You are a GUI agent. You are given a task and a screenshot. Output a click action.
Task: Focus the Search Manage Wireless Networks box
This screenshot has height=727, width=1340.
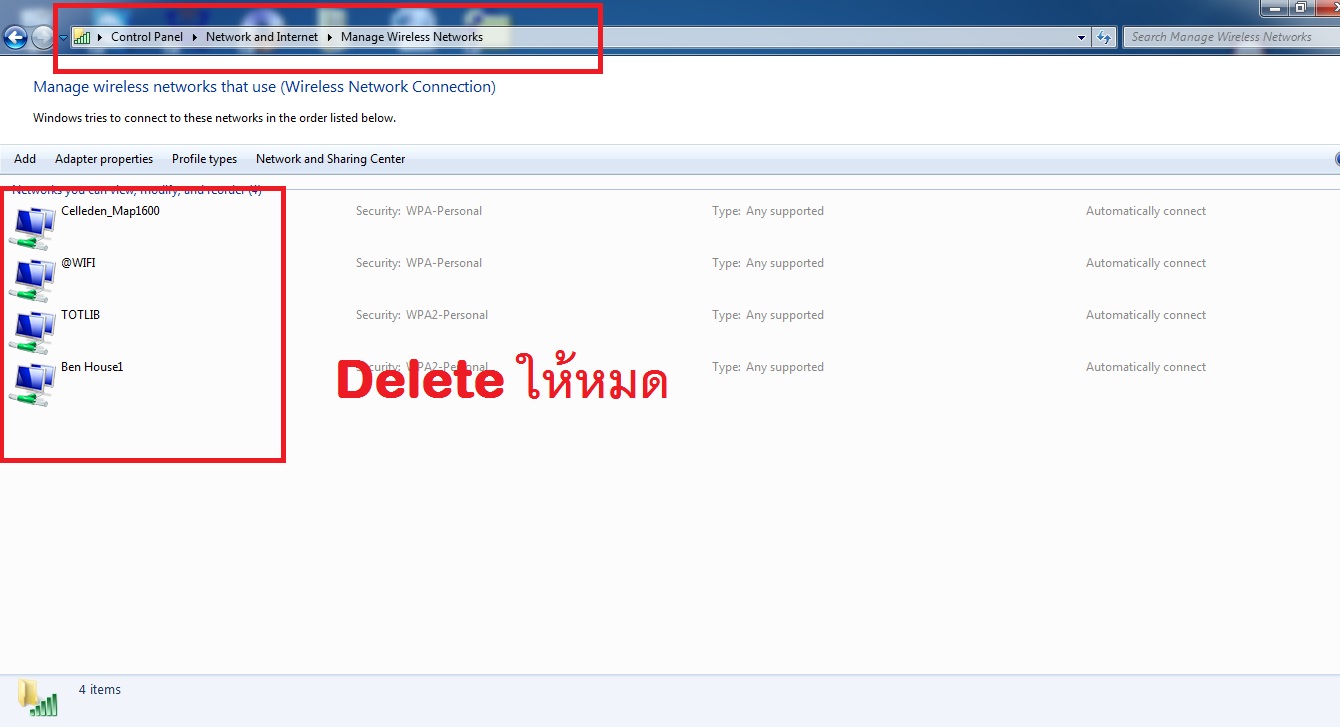(x=1230, y=37)
